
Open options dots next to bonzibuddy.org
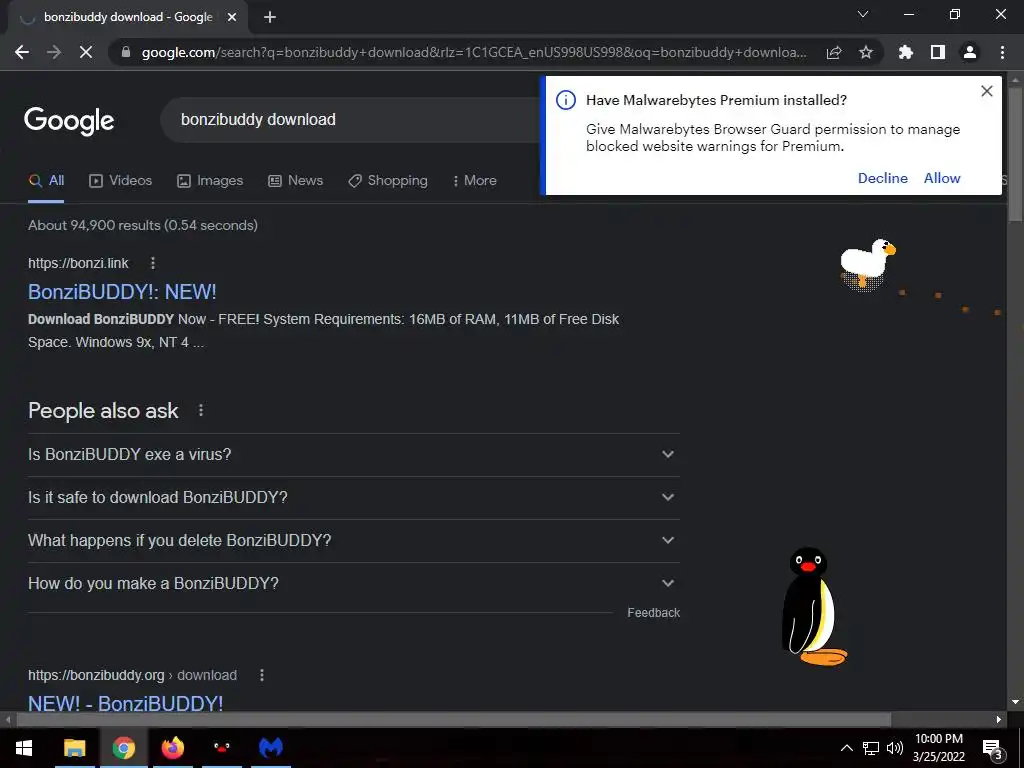point(262,675)
